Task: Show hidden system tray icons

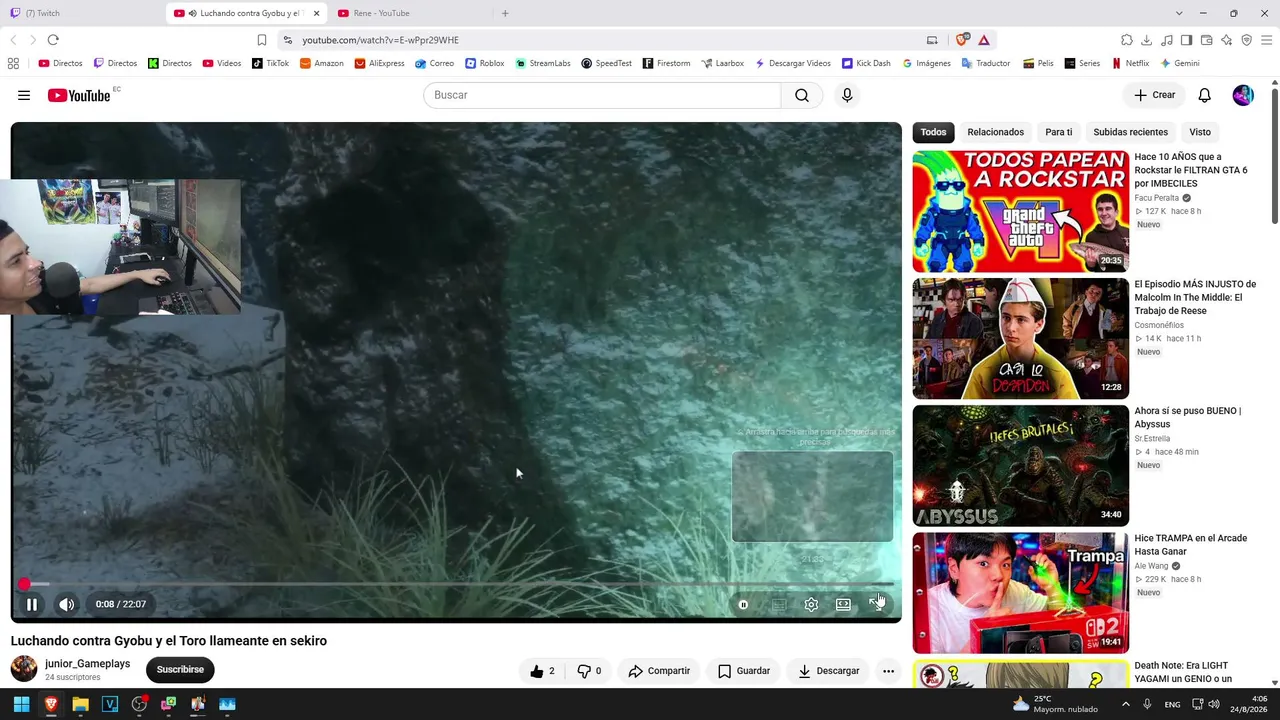Action: coord(1125,704)
